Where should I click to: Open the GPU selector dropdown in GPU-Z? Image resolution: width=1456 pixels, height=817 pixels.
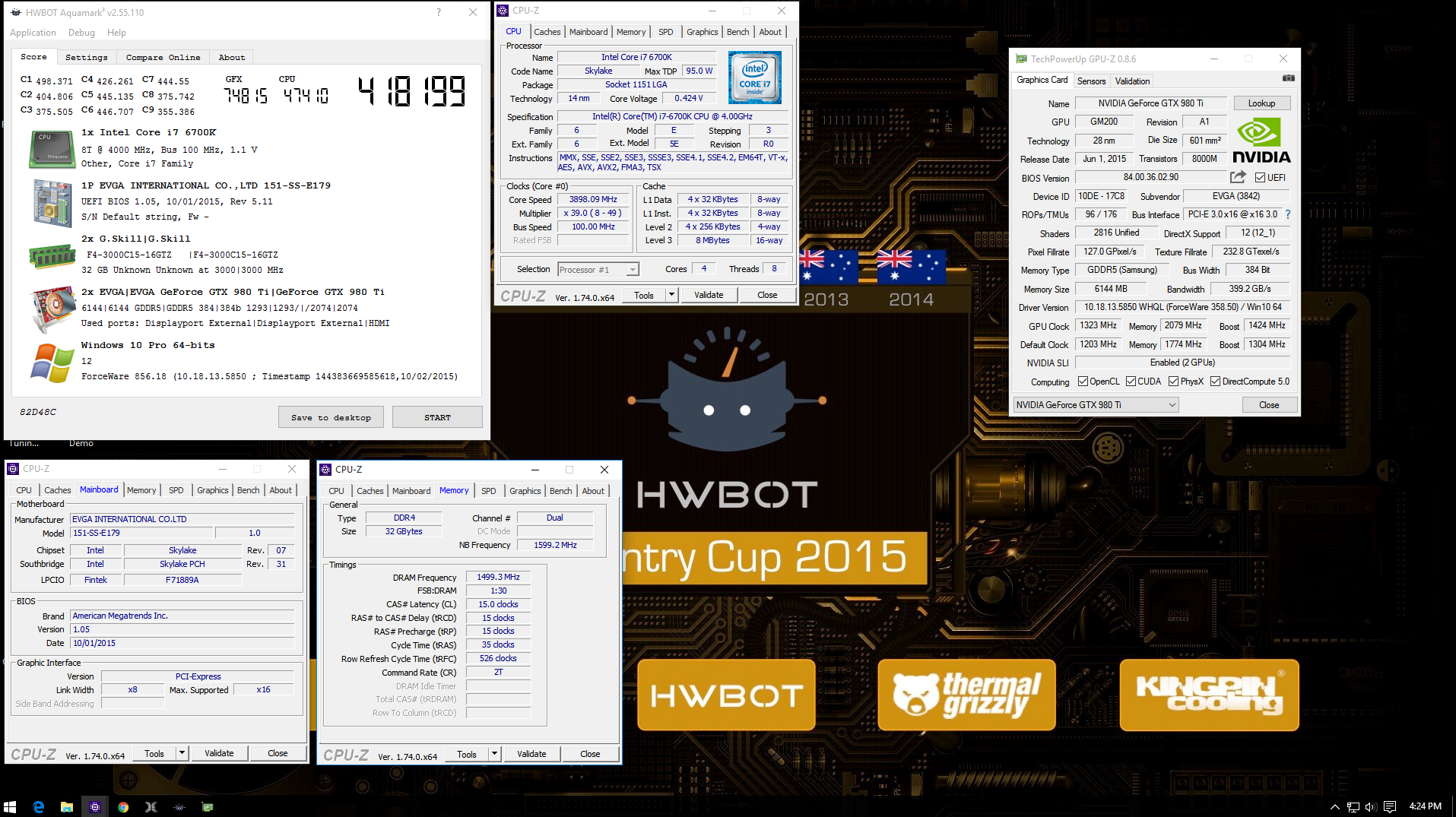1096,405
